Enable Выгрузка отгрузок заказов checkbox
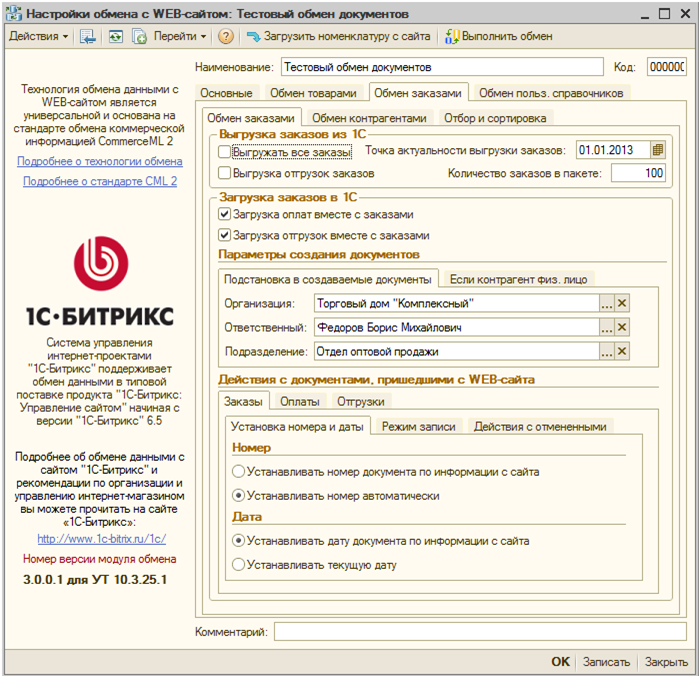The image size is (700, 677). pyautogui.click(x=224, y=173)
